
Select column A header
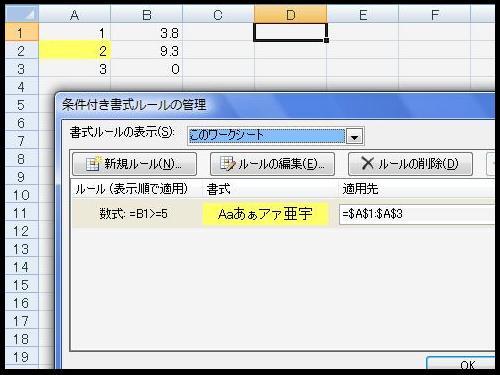[75, 15]
